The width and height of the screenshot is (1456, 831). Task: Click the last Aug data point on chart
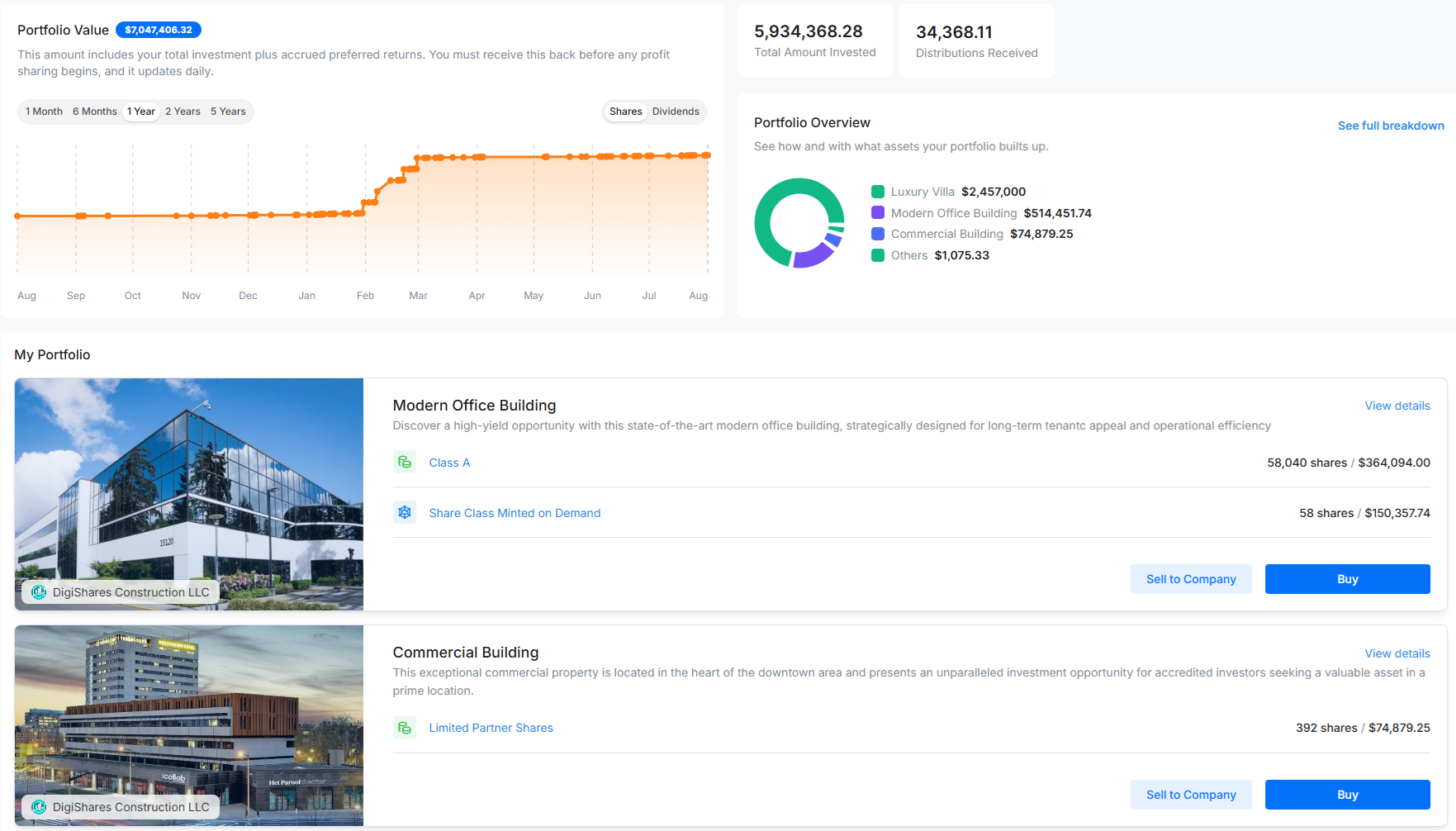click(x=707, y=155)
